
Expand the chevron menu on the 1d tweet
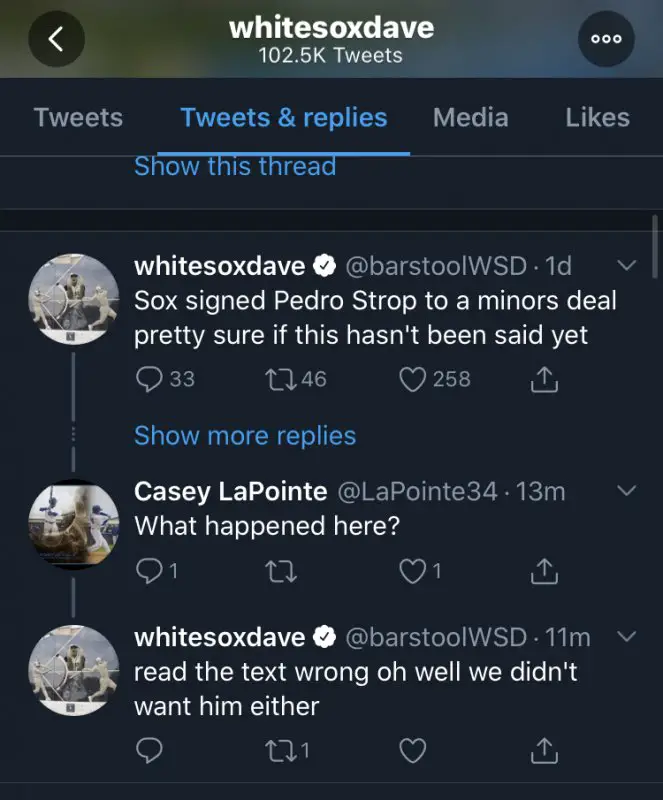627,266
